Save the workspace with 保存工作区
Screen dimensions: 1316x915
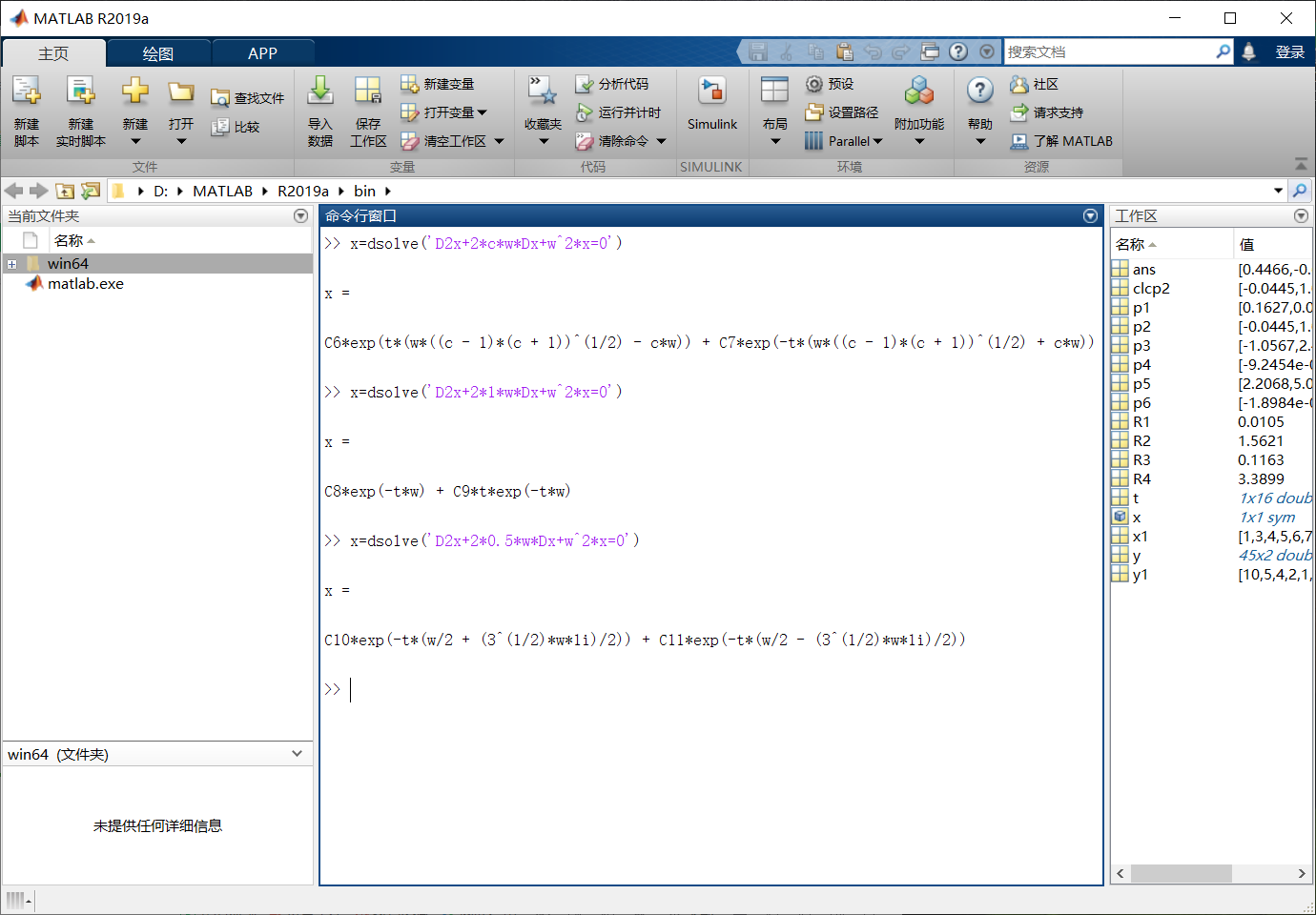click(x=368, y=112)
